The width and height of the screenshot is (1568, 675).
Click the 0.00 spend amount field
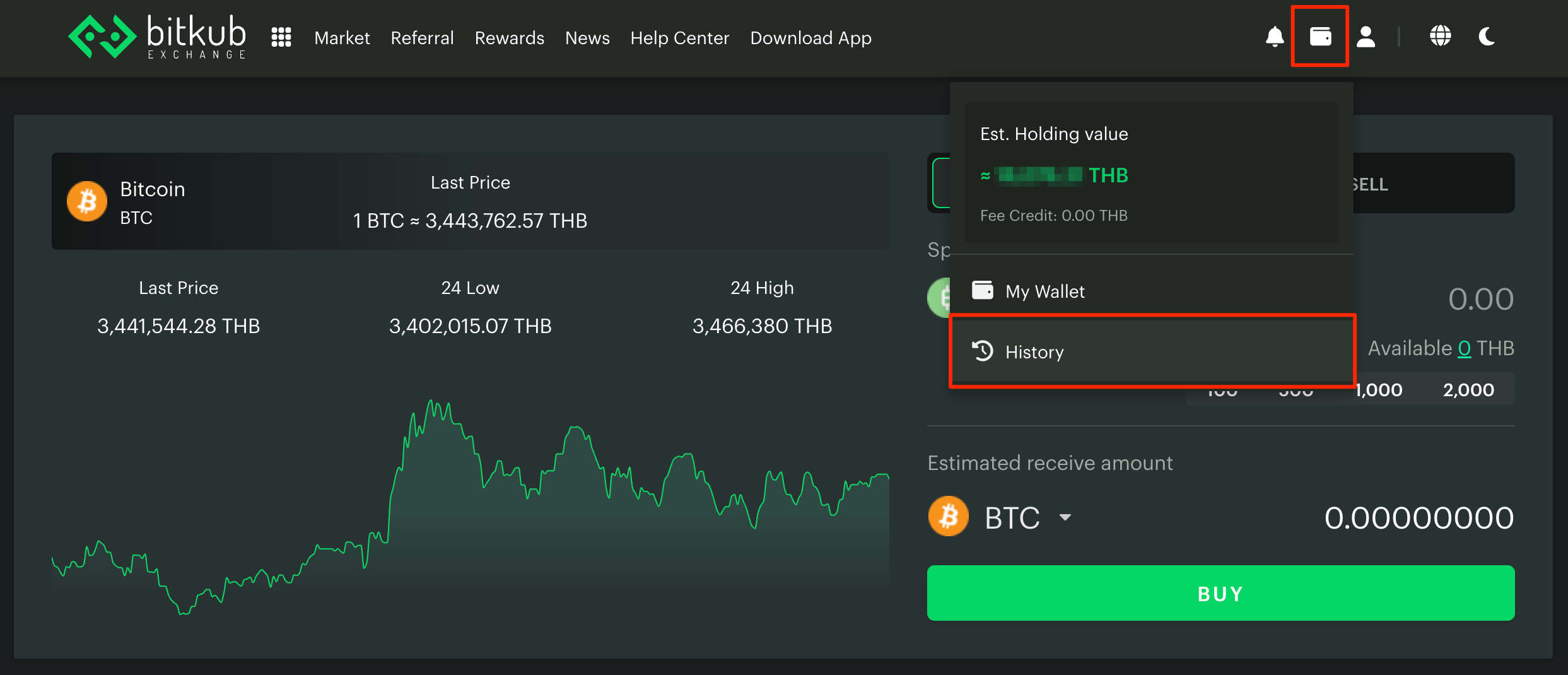1480,299
